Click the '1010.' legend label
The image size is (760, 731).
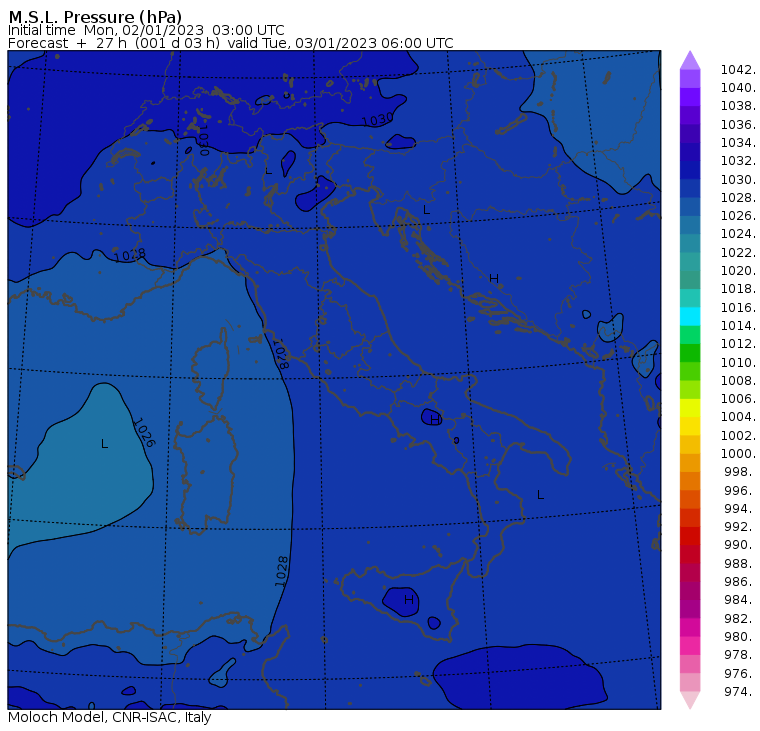pos(738,363)
